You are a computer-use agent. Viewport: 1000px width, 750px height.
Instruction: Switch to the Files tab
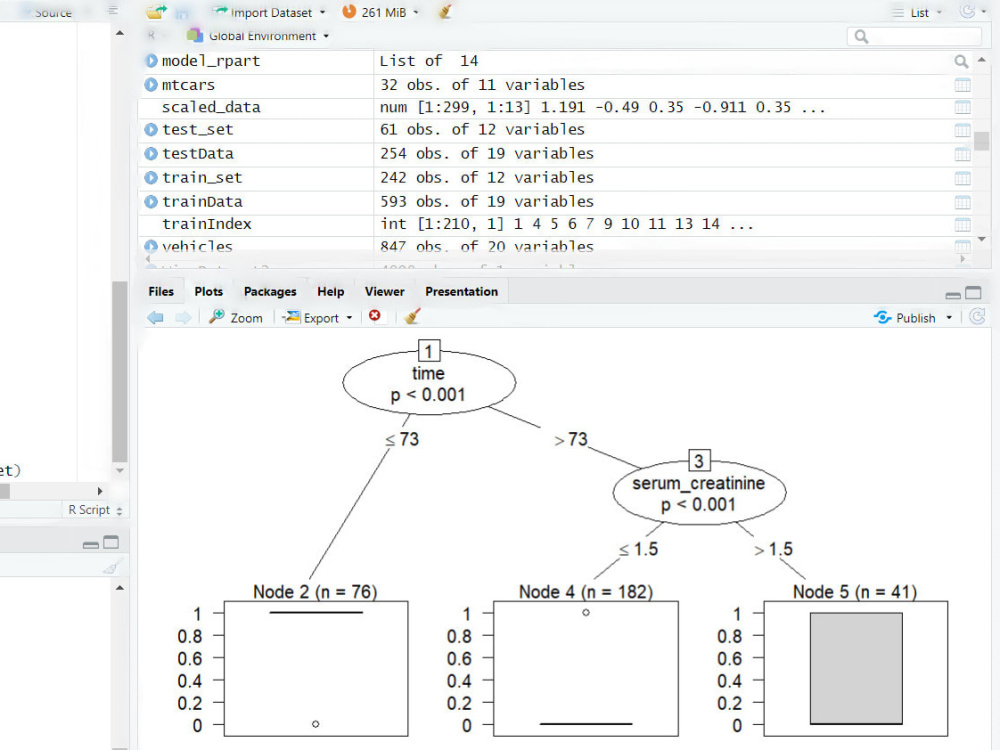click(161, 291)
